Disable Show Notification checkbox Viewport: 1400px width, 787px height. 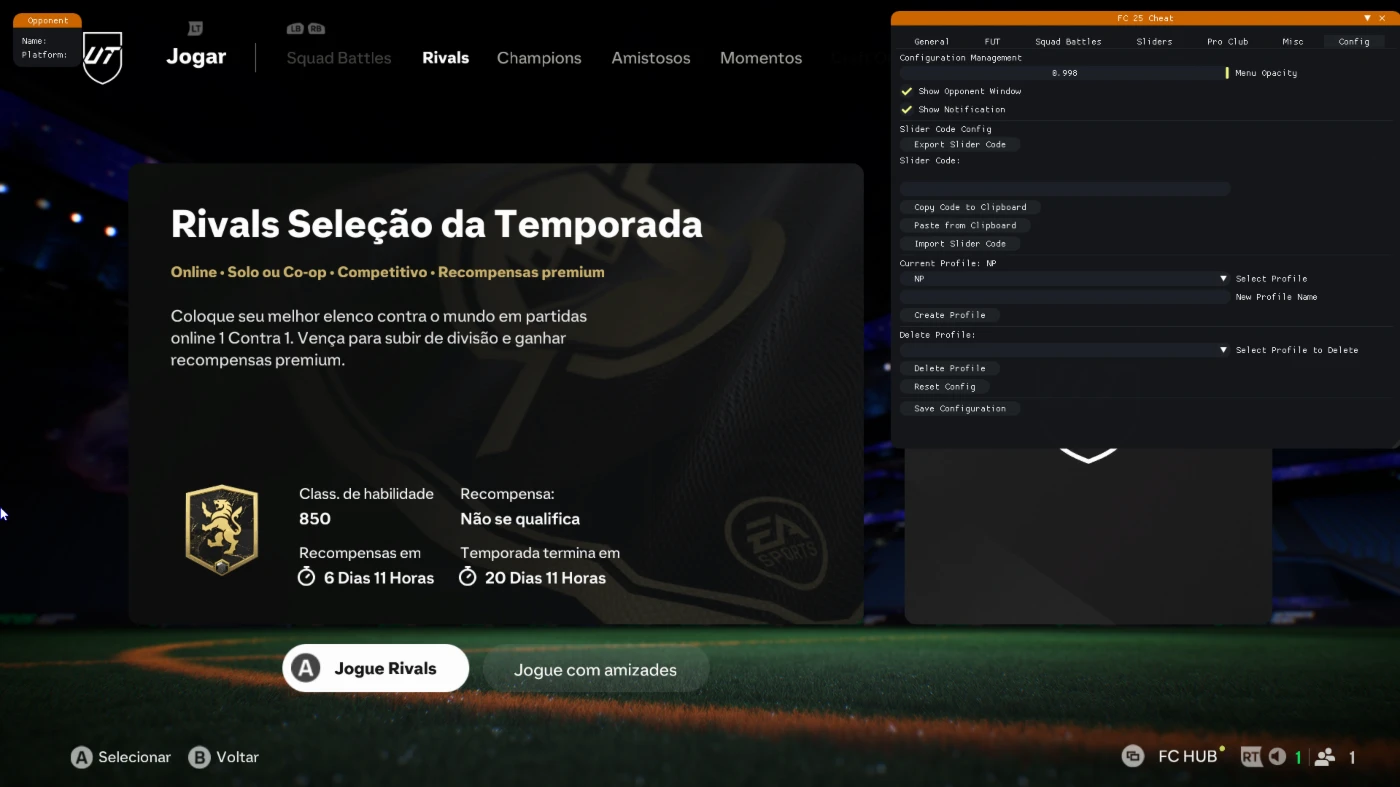[x=907, y=109]
